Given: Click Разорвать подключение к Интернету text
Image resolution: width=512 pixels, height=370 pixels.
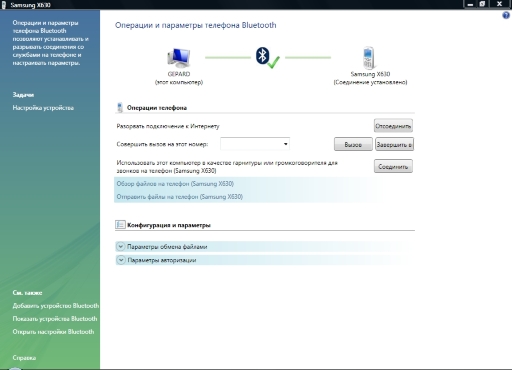Looking at the screenshot, I should click(168, 126).
